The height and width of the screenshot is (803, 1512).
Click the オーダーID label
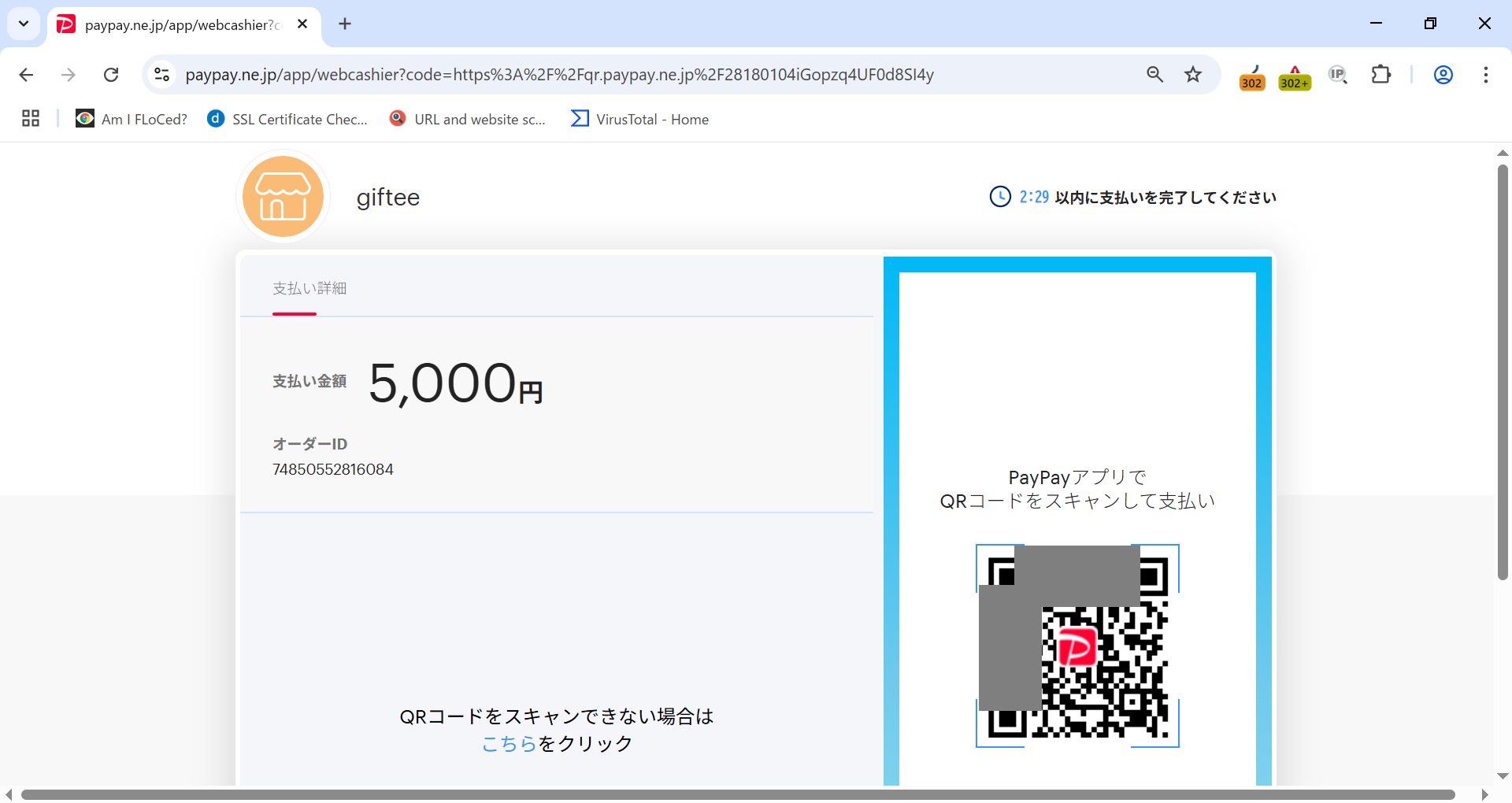coord(309,444)
